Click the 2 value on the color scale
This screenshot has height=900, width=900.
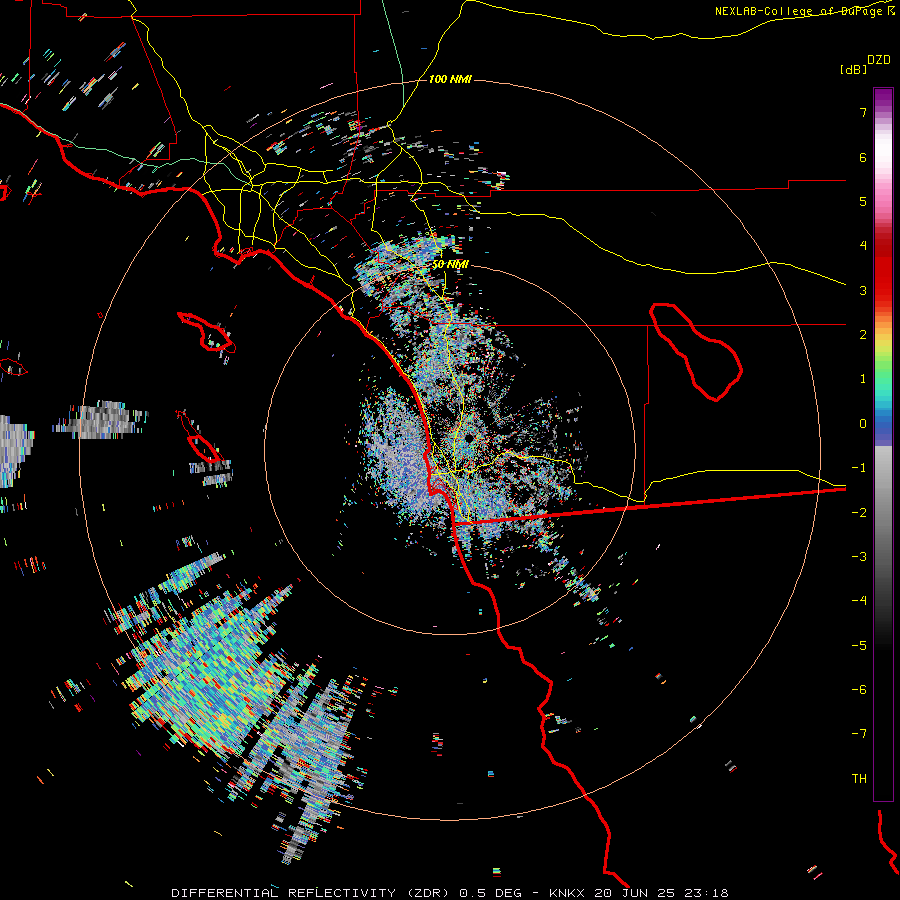tap(863, 335)
